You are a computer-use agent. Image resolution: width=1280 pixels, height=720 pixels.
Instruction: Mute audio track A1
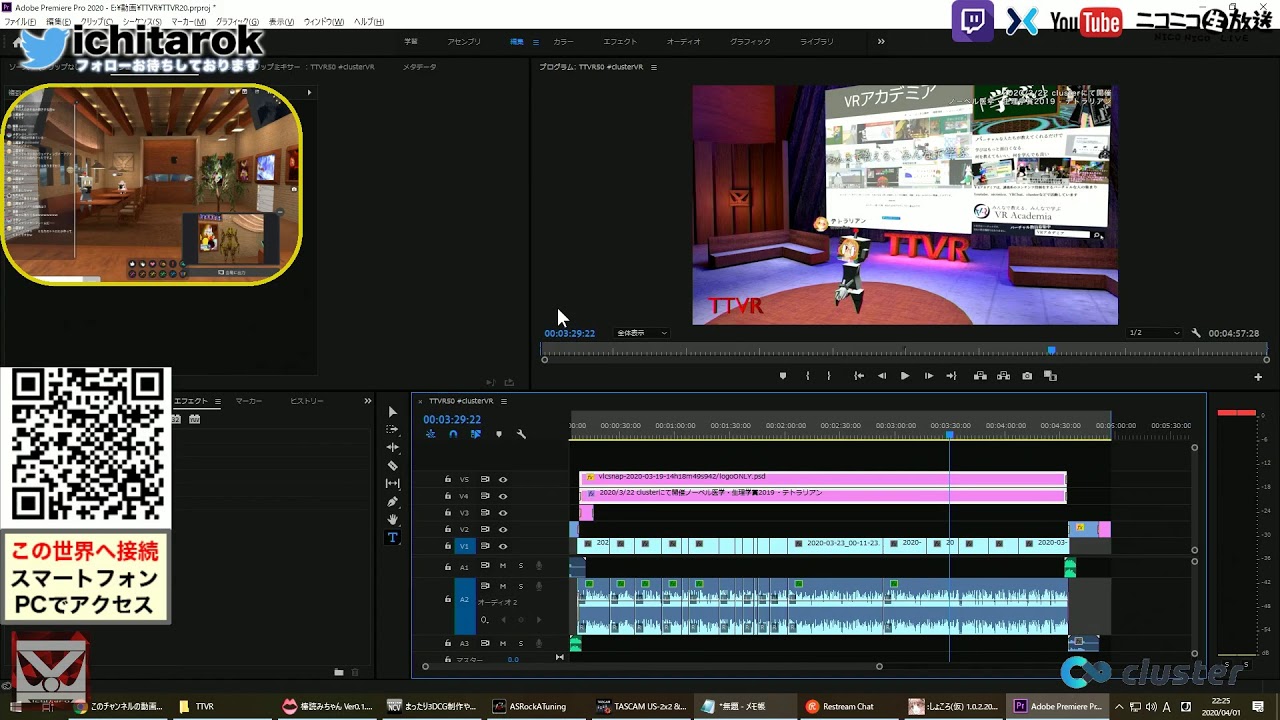502,566
